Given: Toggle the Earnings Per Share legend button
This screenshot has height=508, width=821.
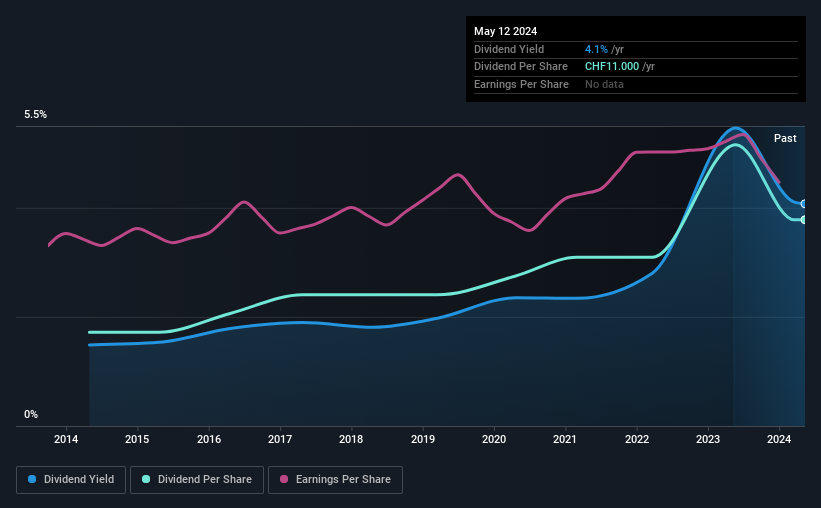Looking at the screenshot, I should [x=335, y=479].
